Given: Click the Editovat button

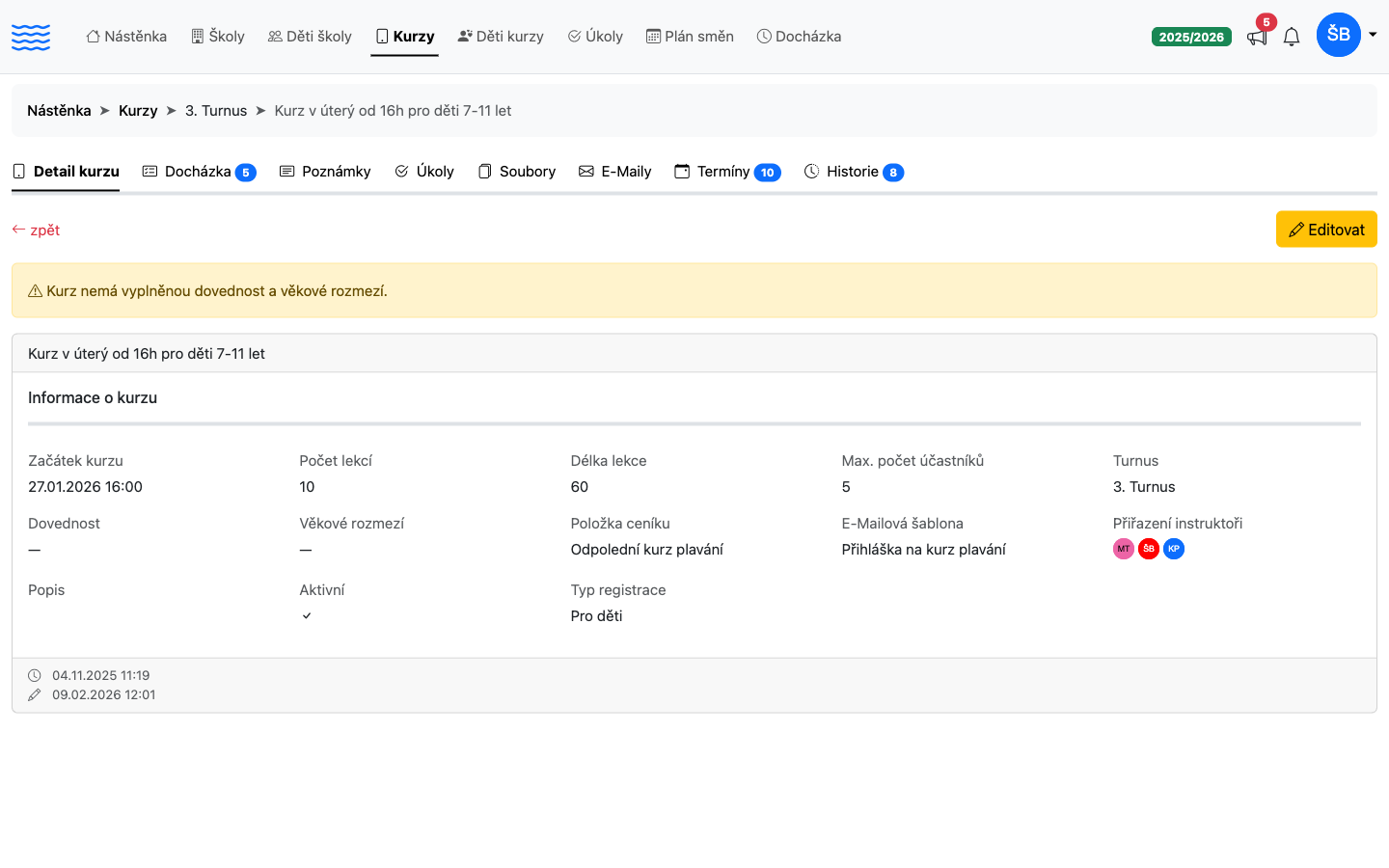Looking at the screenshot, I should click(1326, 230).
